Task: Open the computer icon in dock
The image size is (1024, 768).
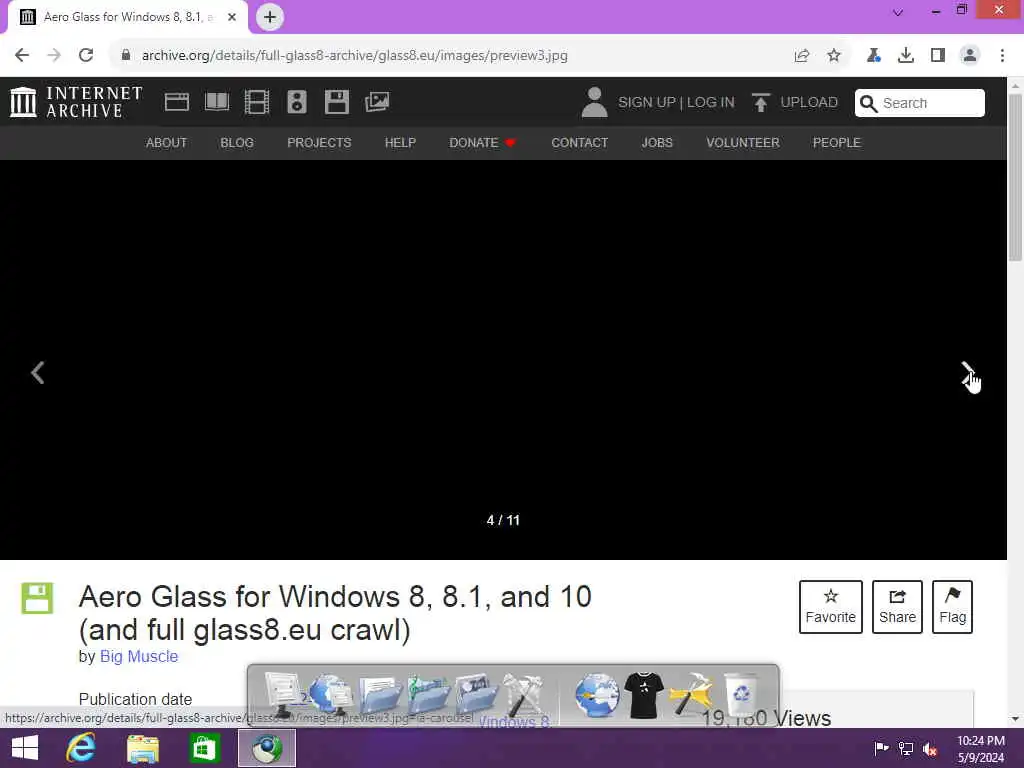Action: [x=283, y=695]
